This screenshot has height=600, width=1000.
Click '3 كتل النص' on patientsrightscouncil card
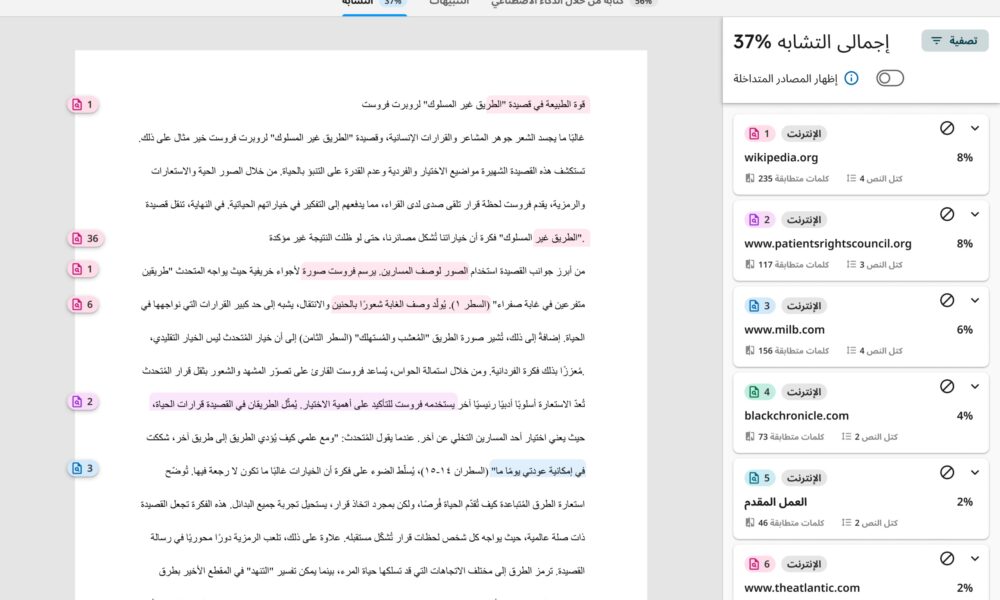click(881, 265)
